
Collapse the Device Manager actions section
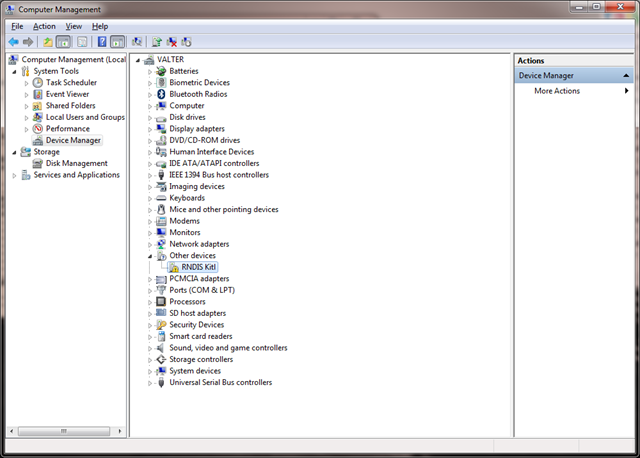(626, 75)
